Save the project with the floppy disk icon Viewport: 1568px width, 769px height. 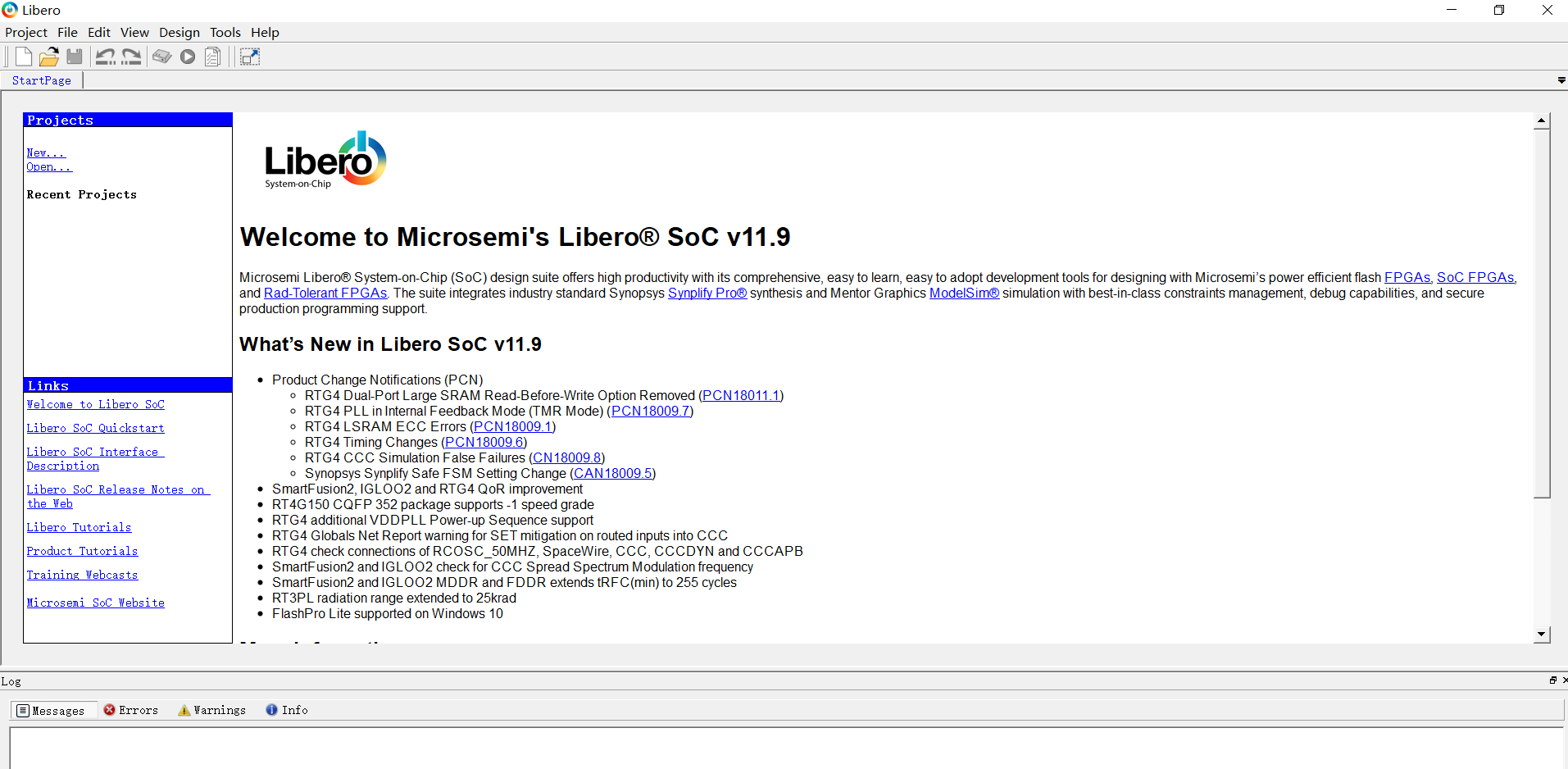(74, 56)
